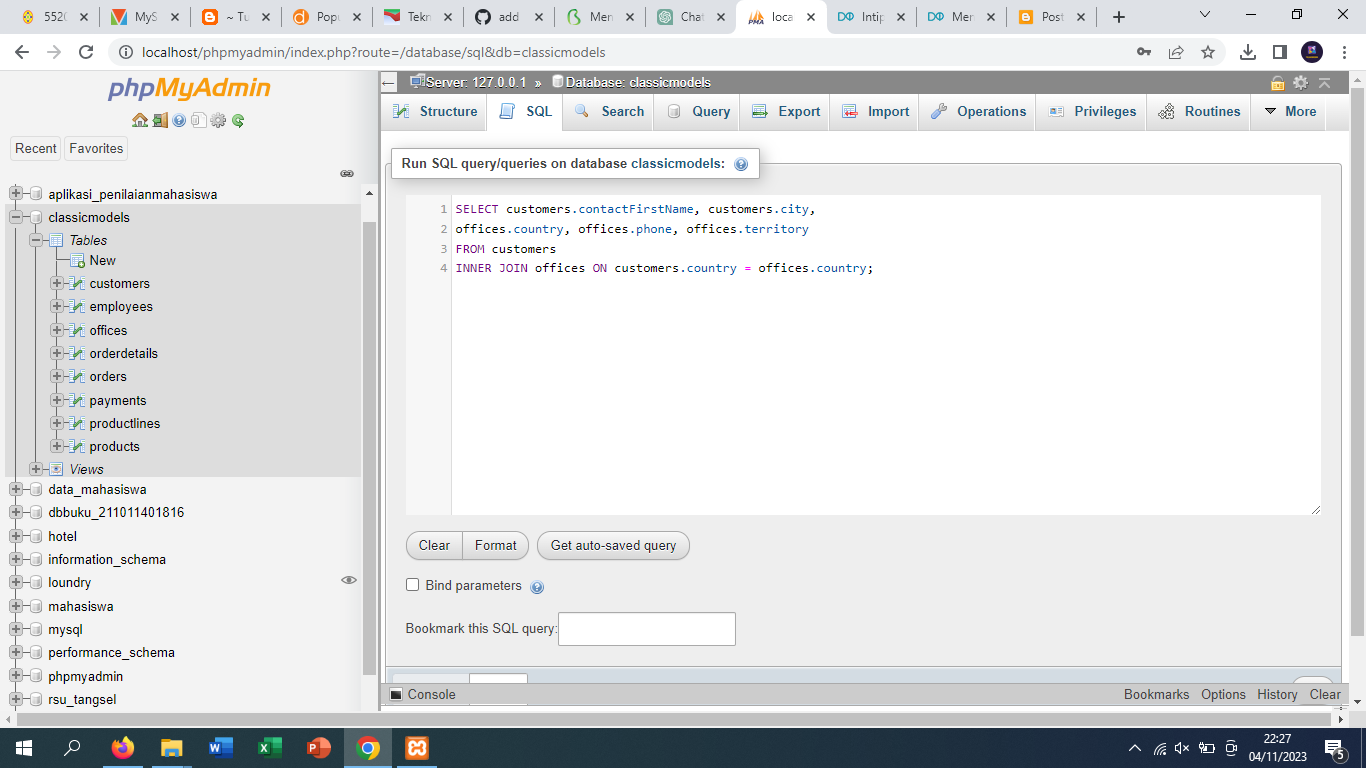
Task: Click bookmark star in browser address bar
Action: [x=1208, y=52]
